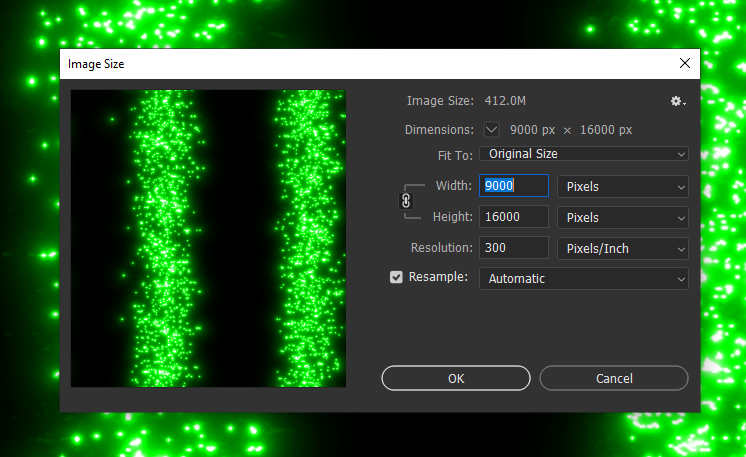Uncheck the Resample checkbox
This screenshot has width=746, height=457.
coord(396,277)
